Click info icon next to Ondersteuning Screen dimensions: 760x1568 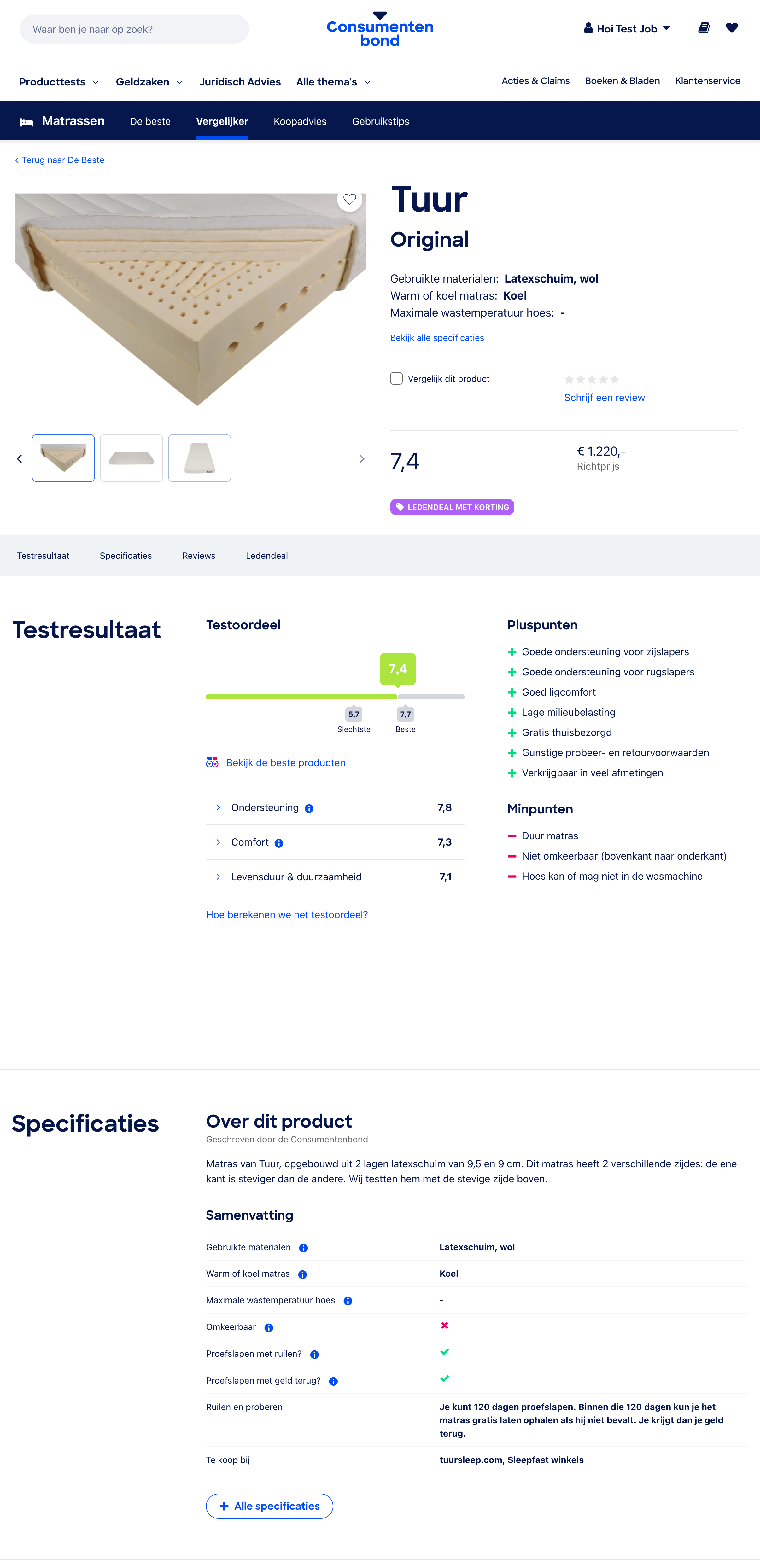[x=309, y=808]
